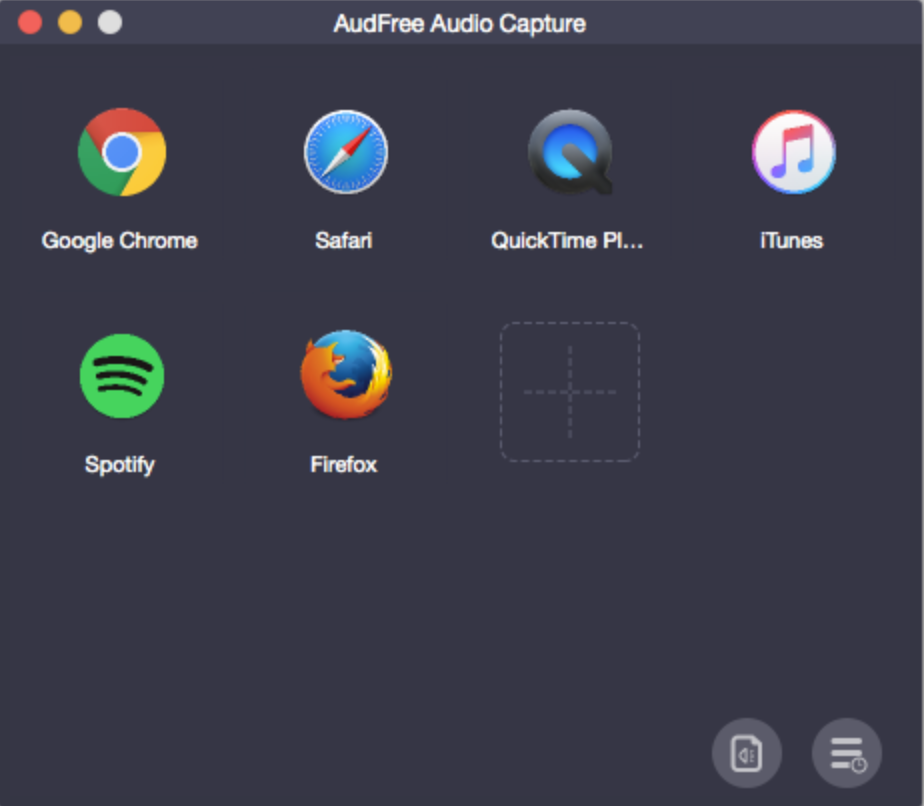Image resolution: width=924 pixels, height=806 pixels.
Task: Open the audio format settings button
Action: tap(747, 753)
